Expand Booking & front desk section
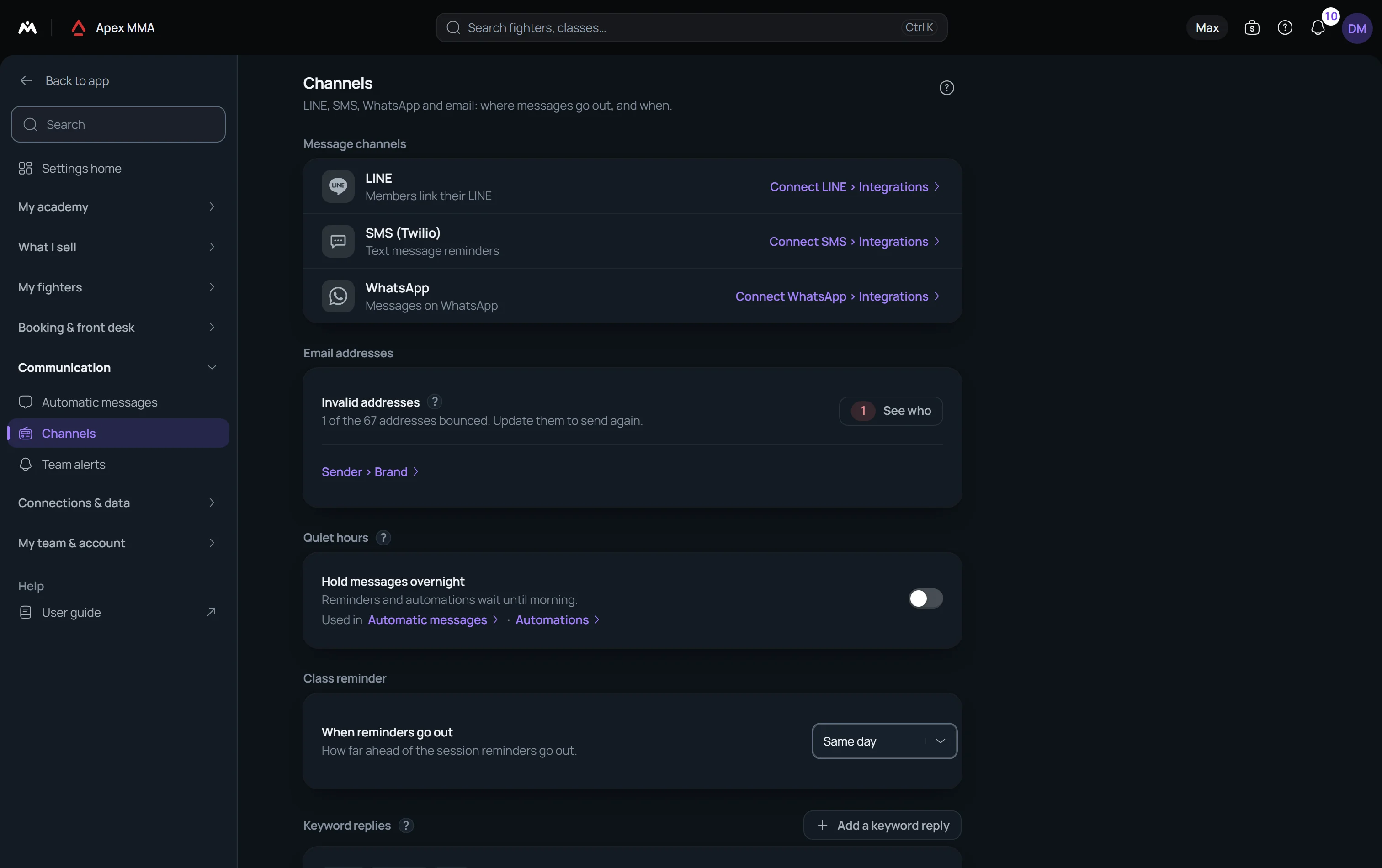This screenshot has height=868, width=1382. point(117,327)
